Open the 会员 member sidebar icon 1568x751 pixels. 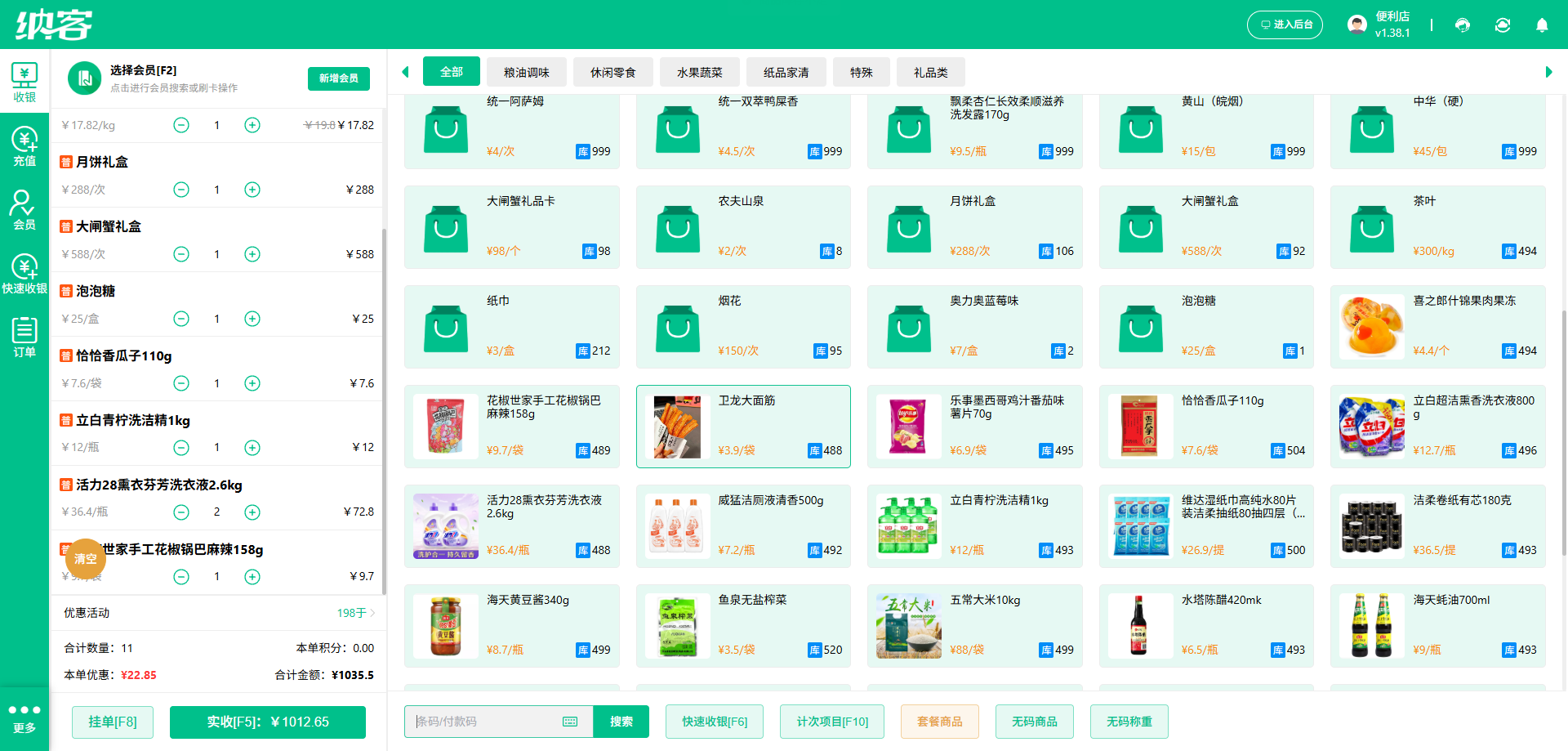[x=24, y=210]
